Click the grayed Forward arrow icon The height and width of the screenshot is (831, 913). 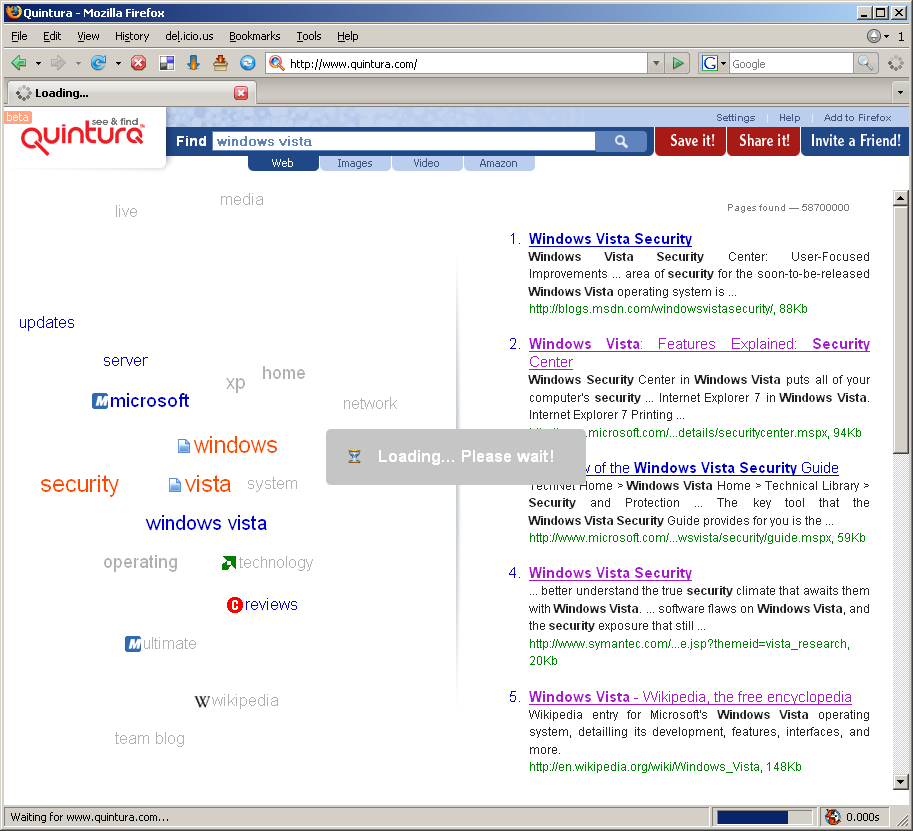(58, 63)
